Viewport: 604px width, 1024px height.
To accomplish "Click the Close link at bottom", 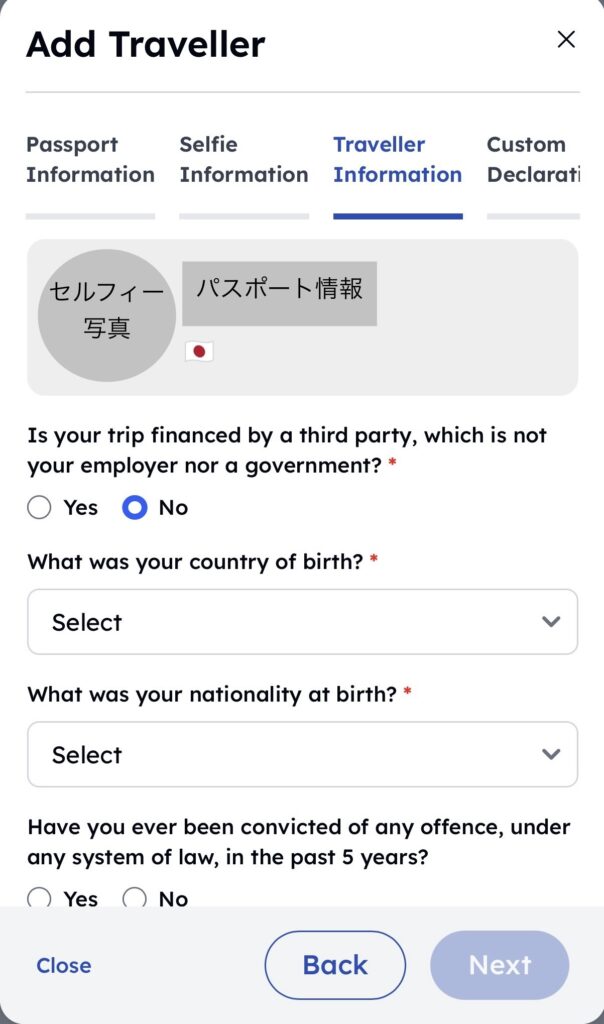I will [64, 966].
